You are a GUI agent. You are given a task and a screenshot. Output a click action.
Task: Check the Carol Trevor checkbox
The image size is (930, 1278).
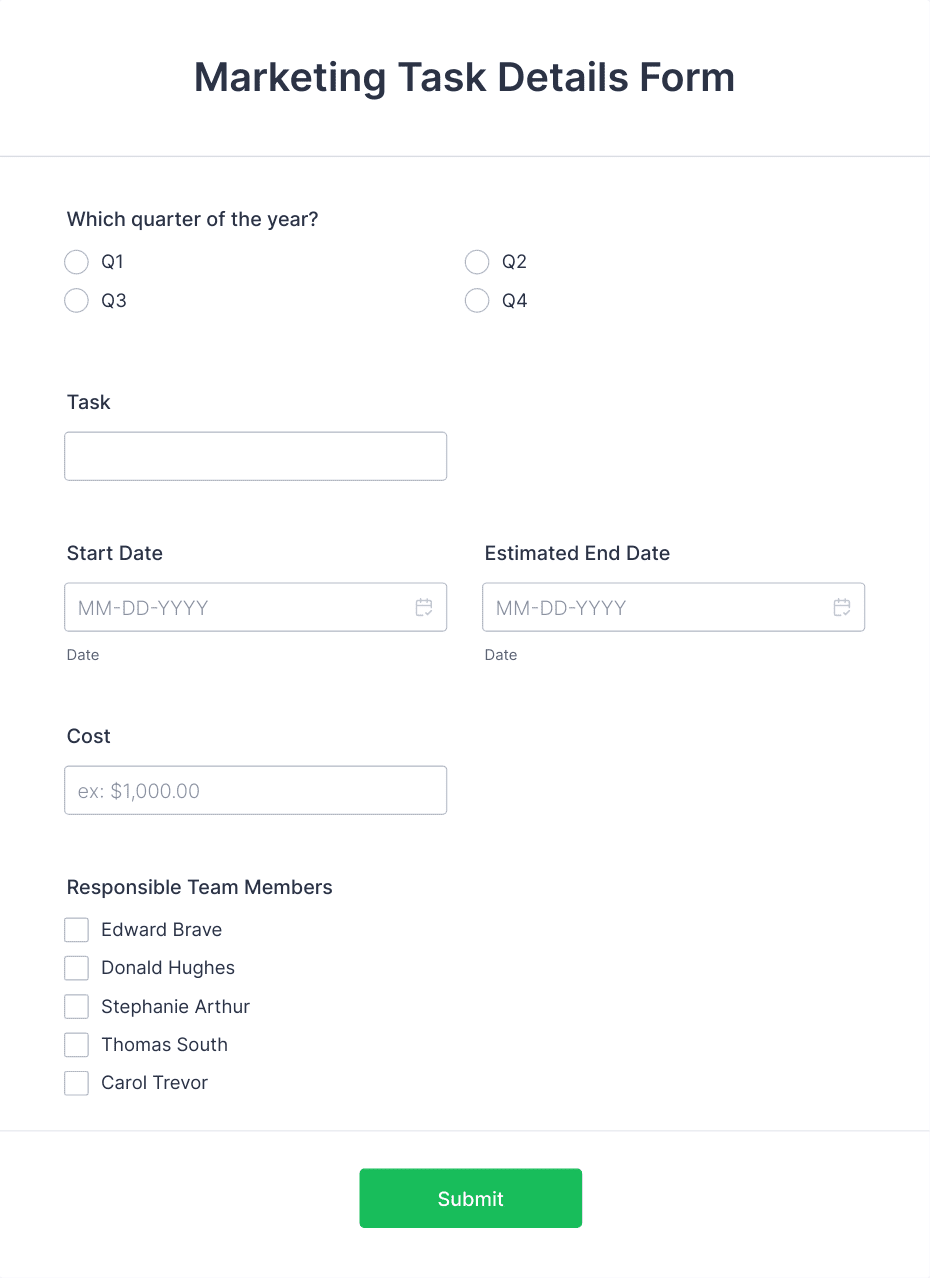pyautogui.click(x=76, y=1083)
